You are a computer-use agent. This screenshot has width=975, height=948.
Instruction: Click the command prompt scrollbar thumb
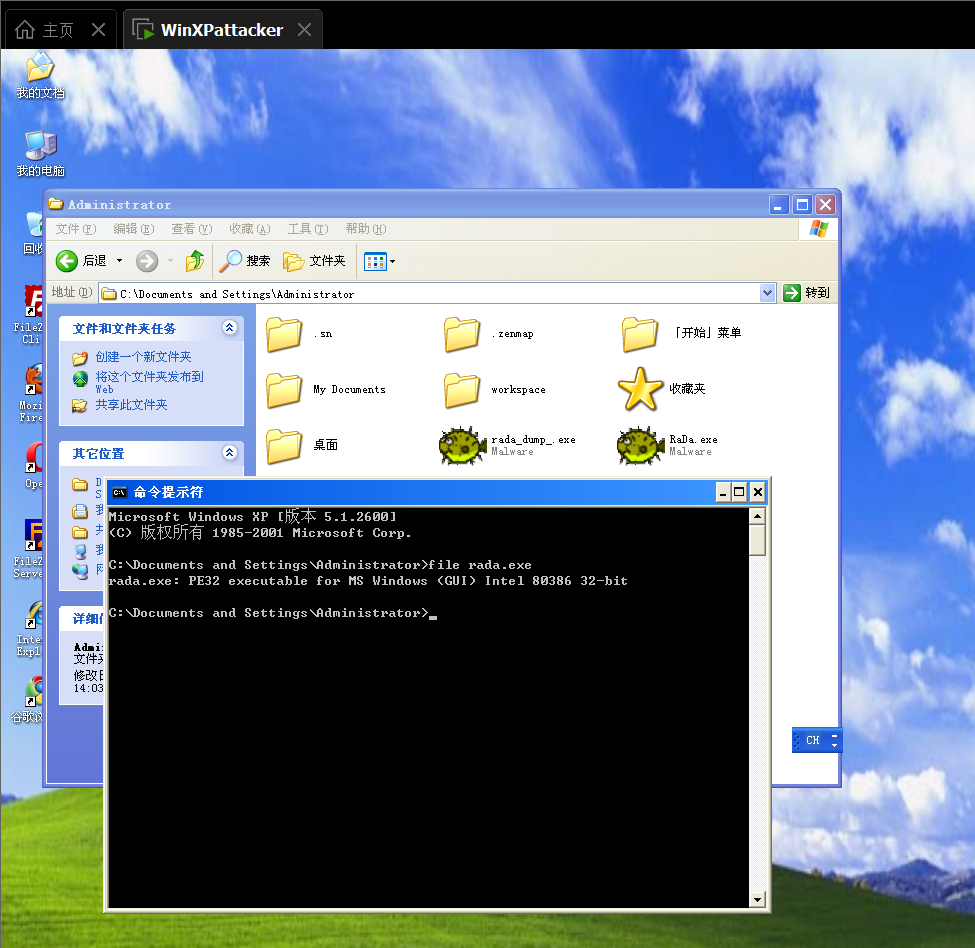click(x=757, y=540)
